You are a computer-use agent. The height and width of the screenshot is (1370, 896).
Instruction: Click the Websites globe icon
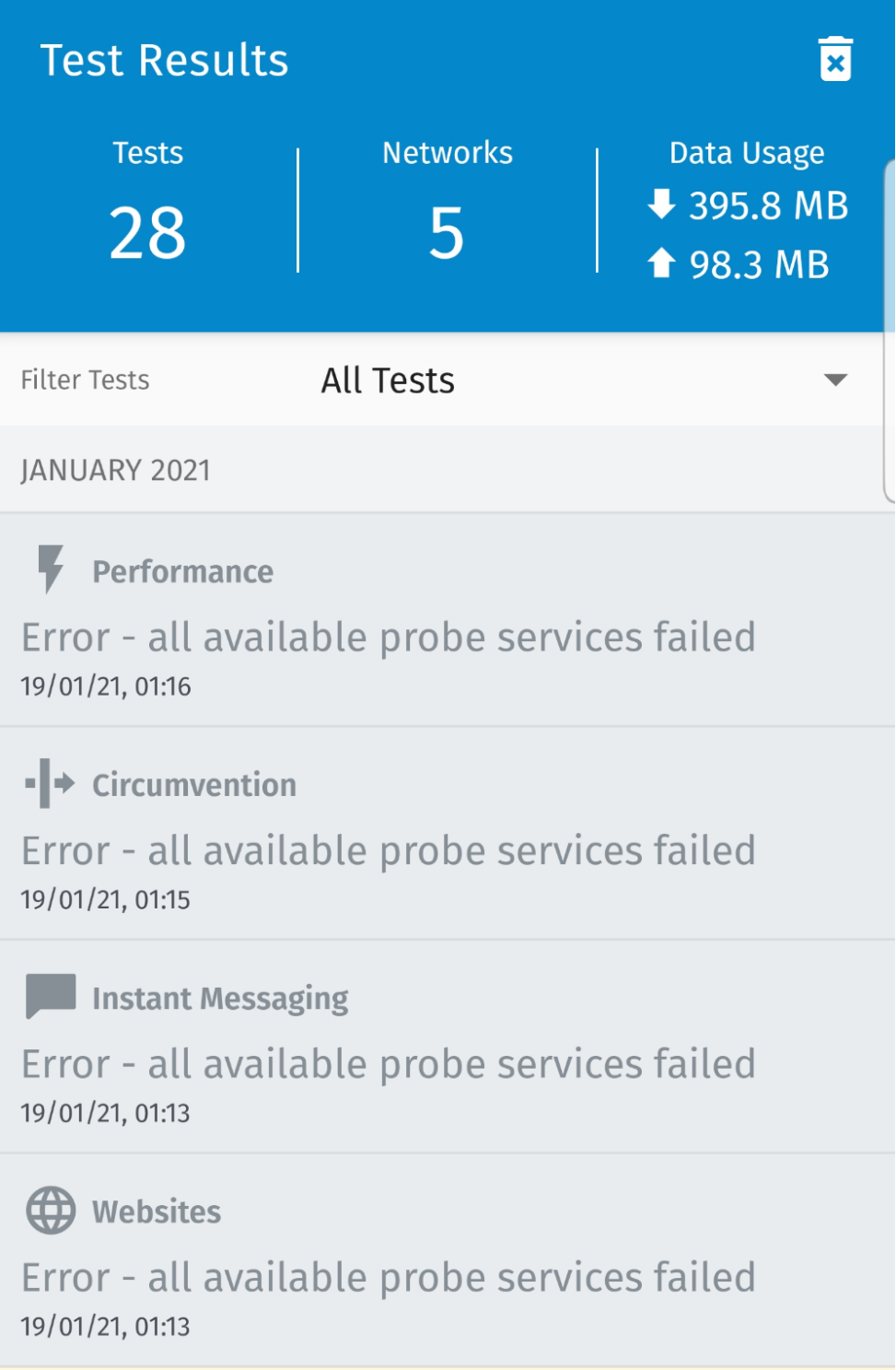51,1210
